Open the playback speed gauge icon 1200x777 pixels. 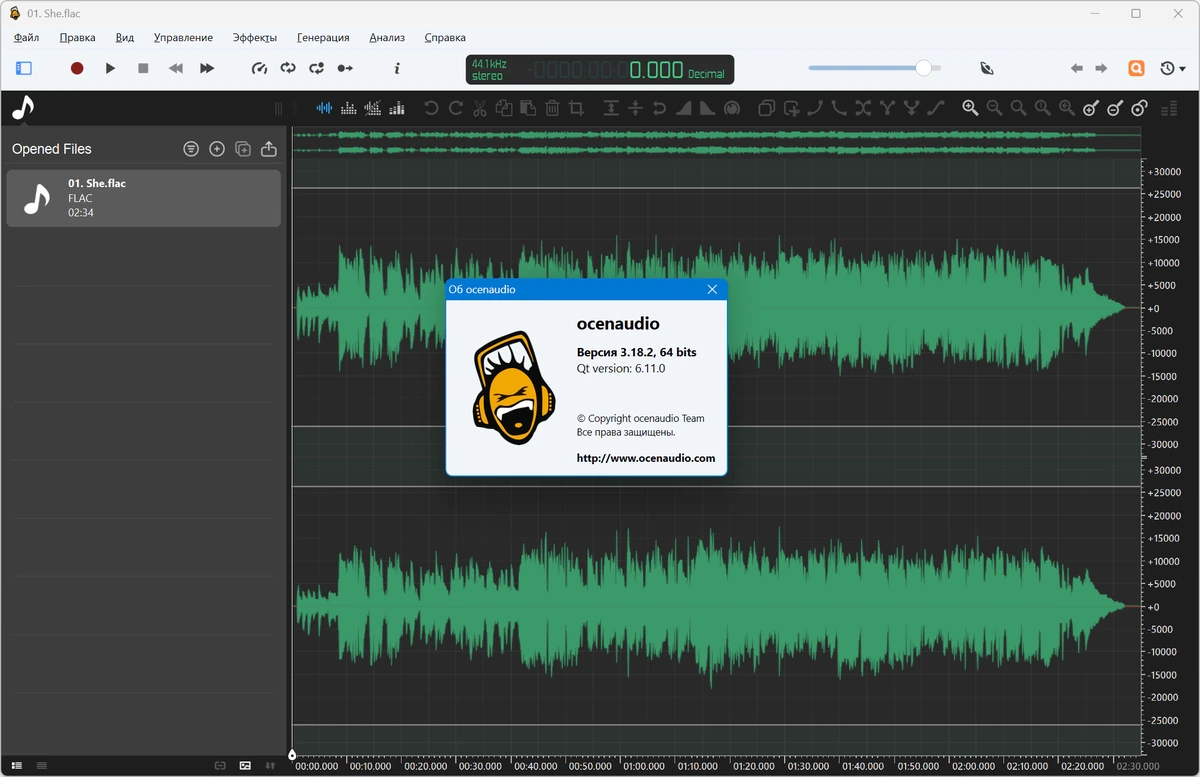click(x=260, y=68)
